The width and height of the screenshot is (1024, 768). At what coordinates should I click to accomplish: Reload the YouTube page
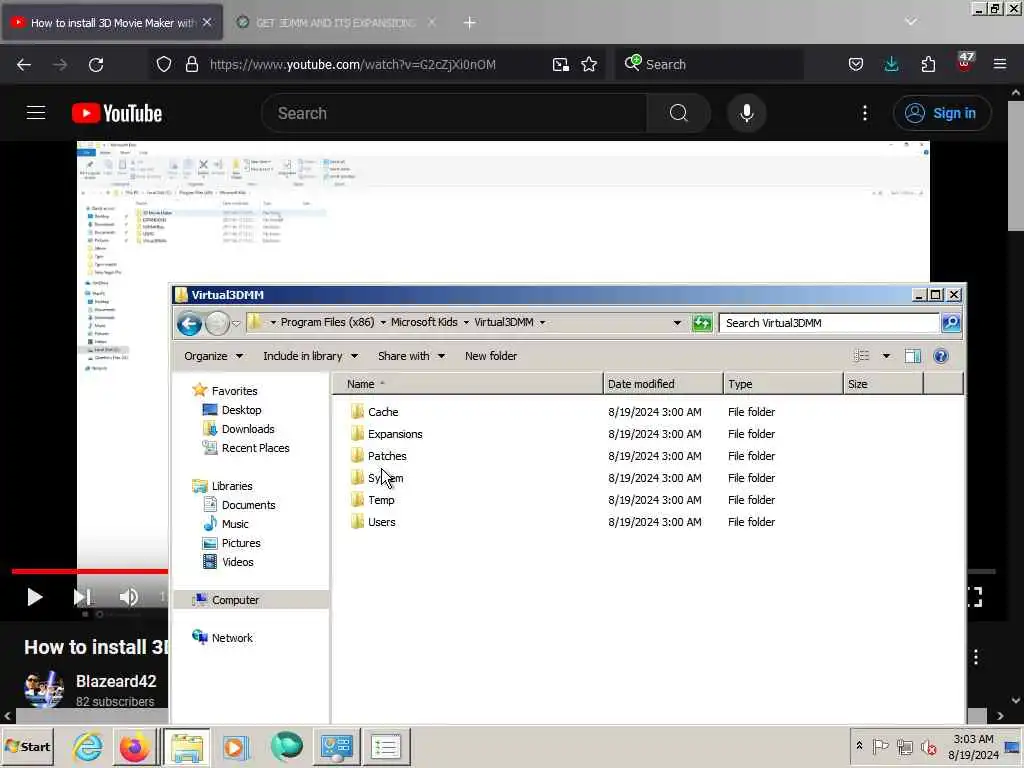tap(96, 65)
